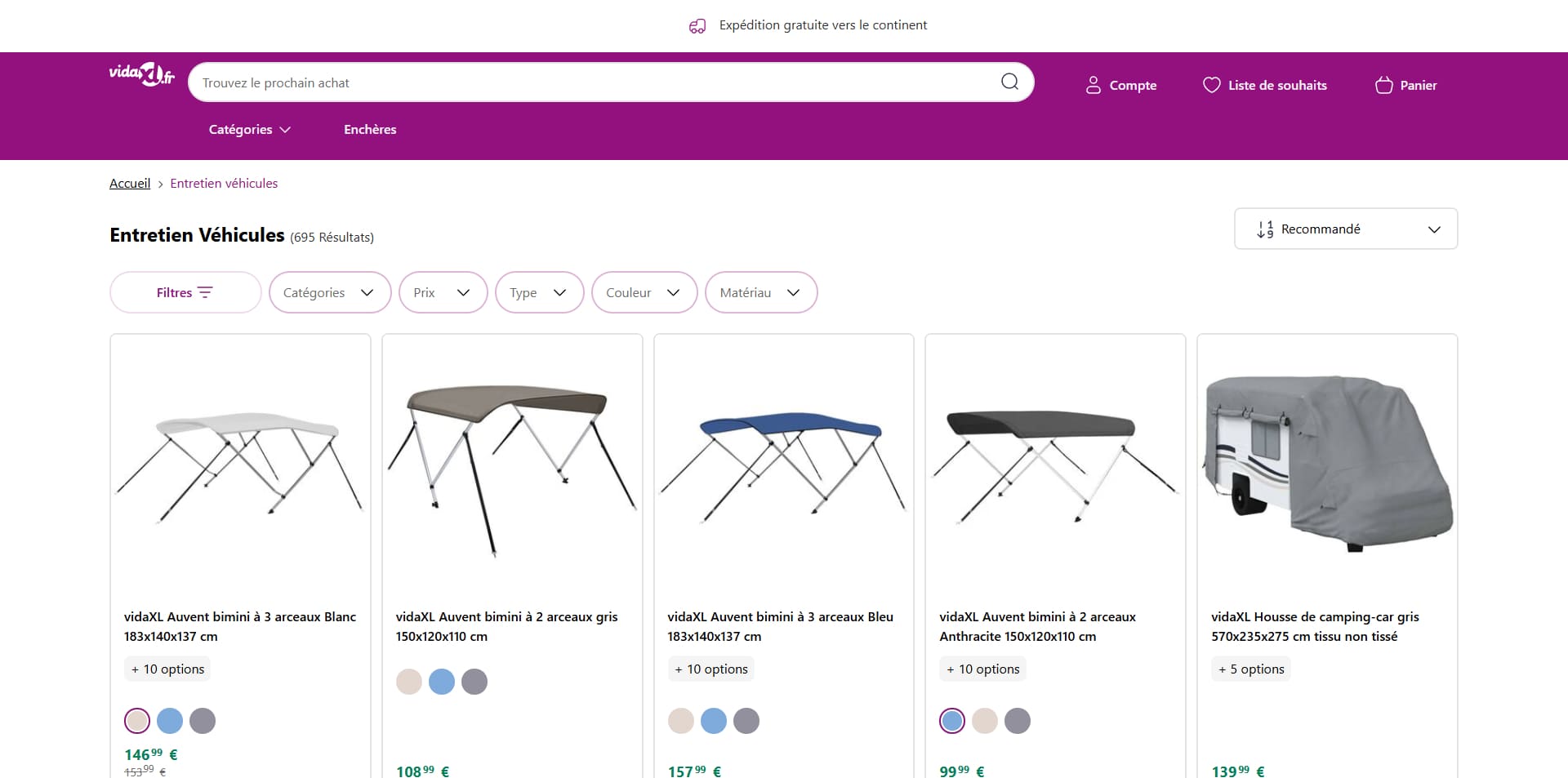The image size is (1568, 778).
Task: Open the Catégories navigation menu
Action: pyautogui.click(x=250, y=129)
